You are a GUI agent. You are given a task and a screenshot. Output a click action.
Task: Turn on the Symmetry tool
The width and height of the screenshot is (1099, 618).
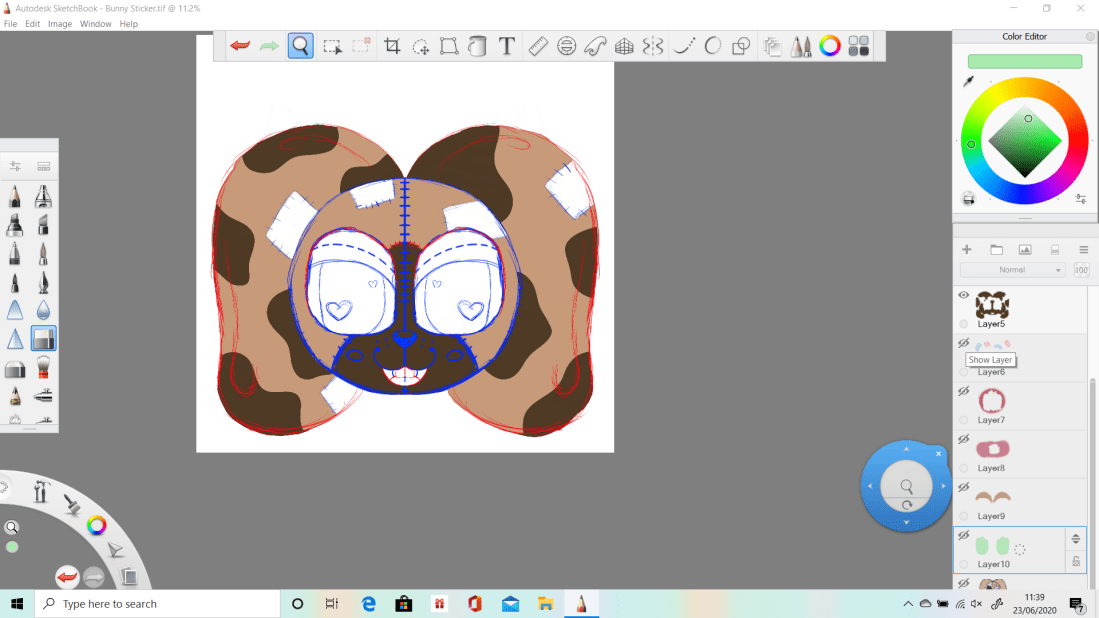pyautogui.click(x=653, y=46)
